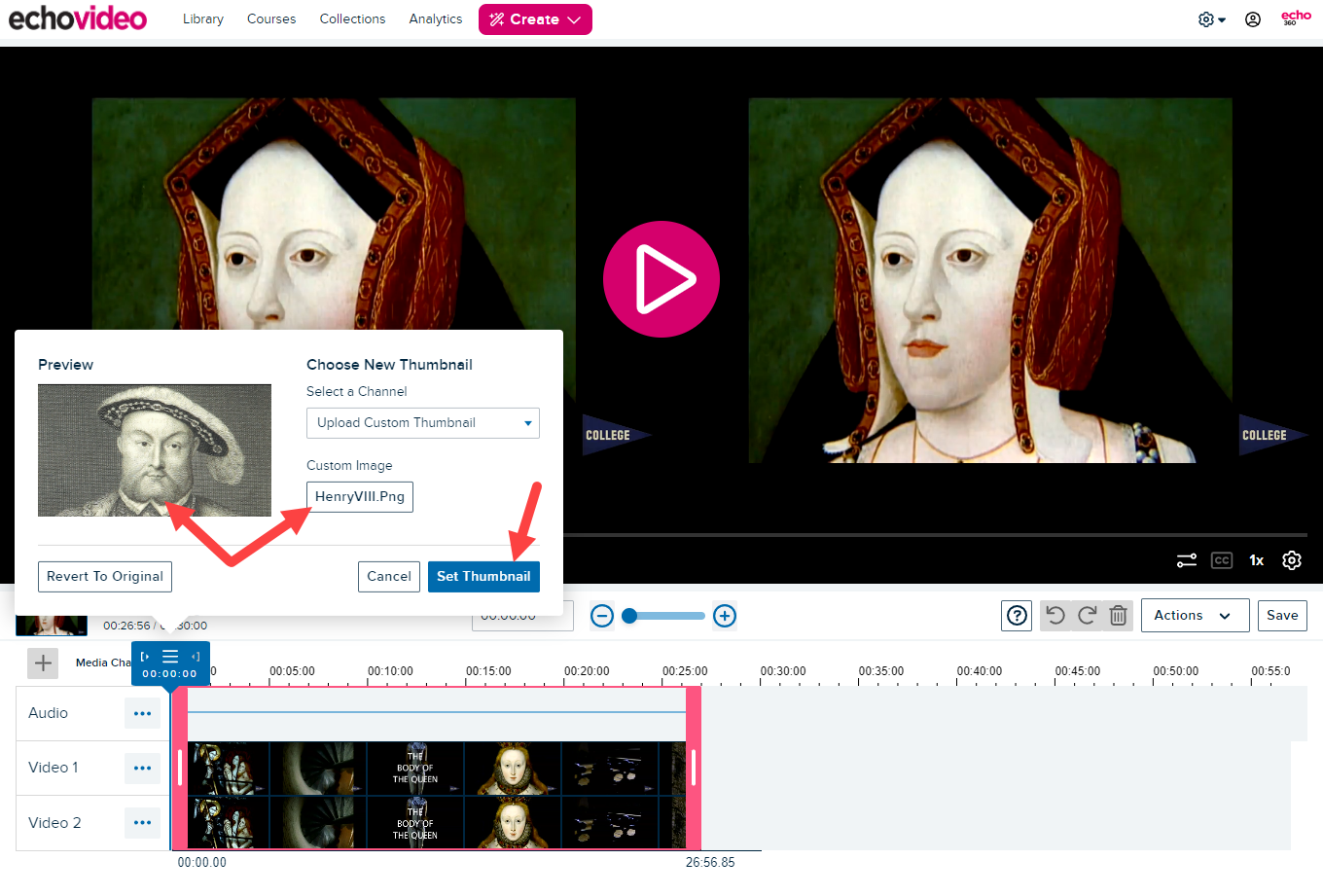This screenshot has width=1323, height=896.
Task: Change the 1x playback speed
Action: (1256, 560)
